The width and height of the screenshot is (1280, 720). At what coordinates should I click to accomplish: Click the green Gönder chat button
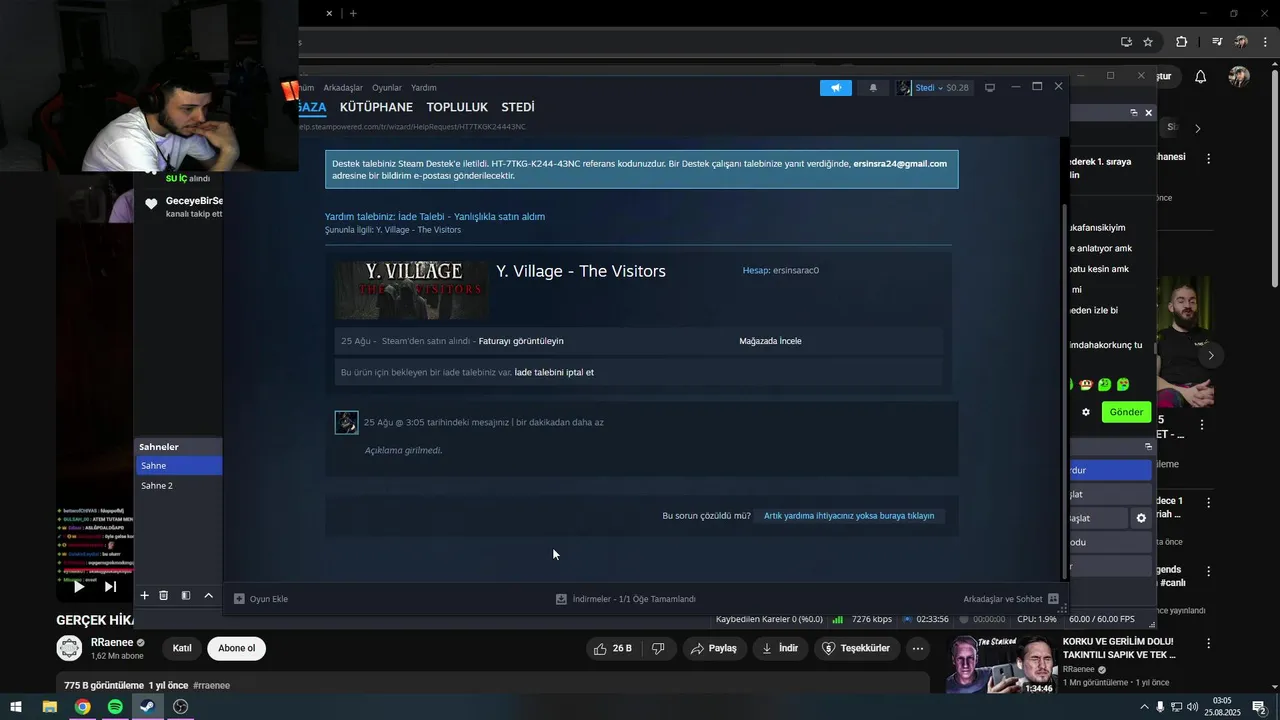coord(1126,412)
